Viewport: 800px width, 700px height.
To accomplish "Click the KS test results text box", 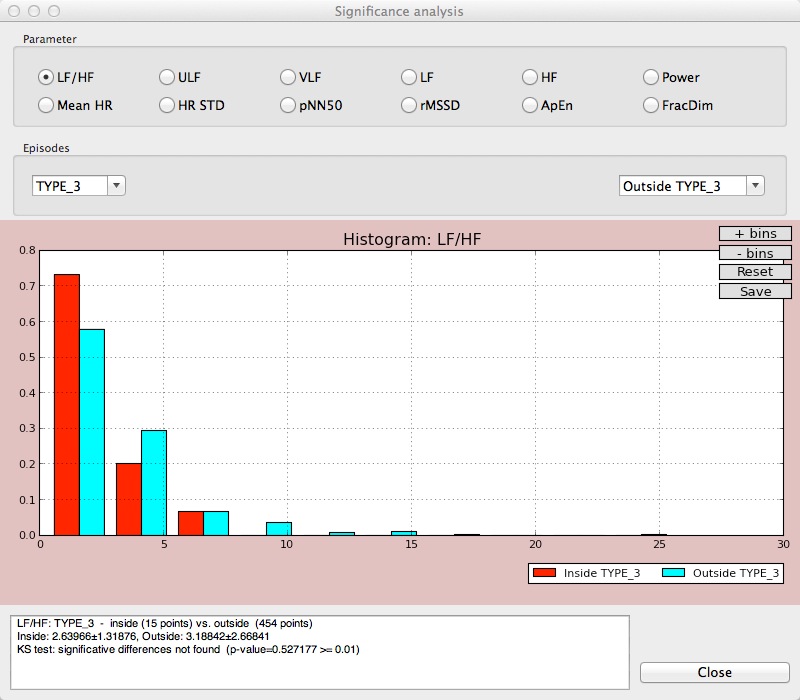I will (x=320, y=653).
